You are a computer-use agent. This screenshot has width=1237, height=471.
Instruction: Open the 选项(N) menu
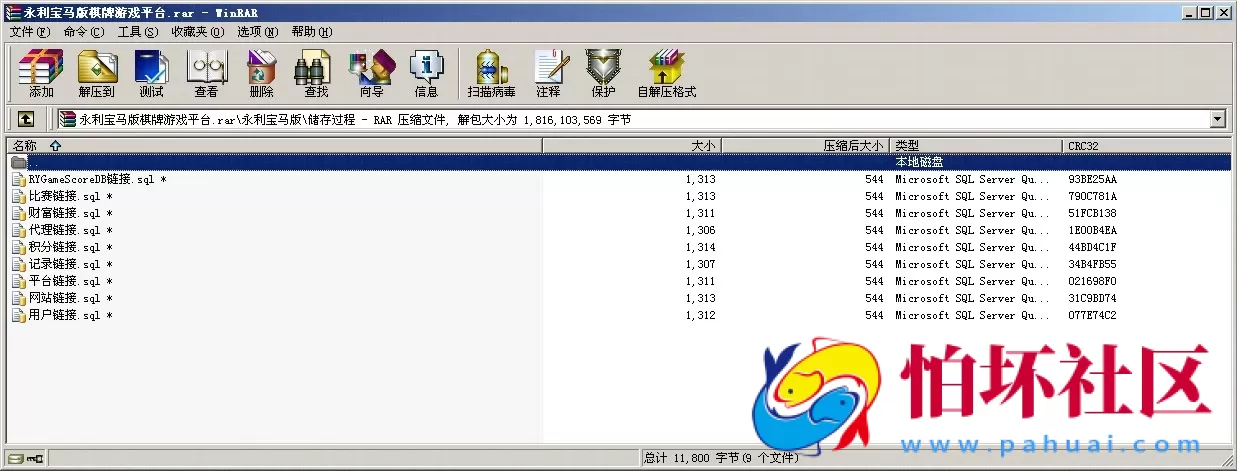click(257, 31)
